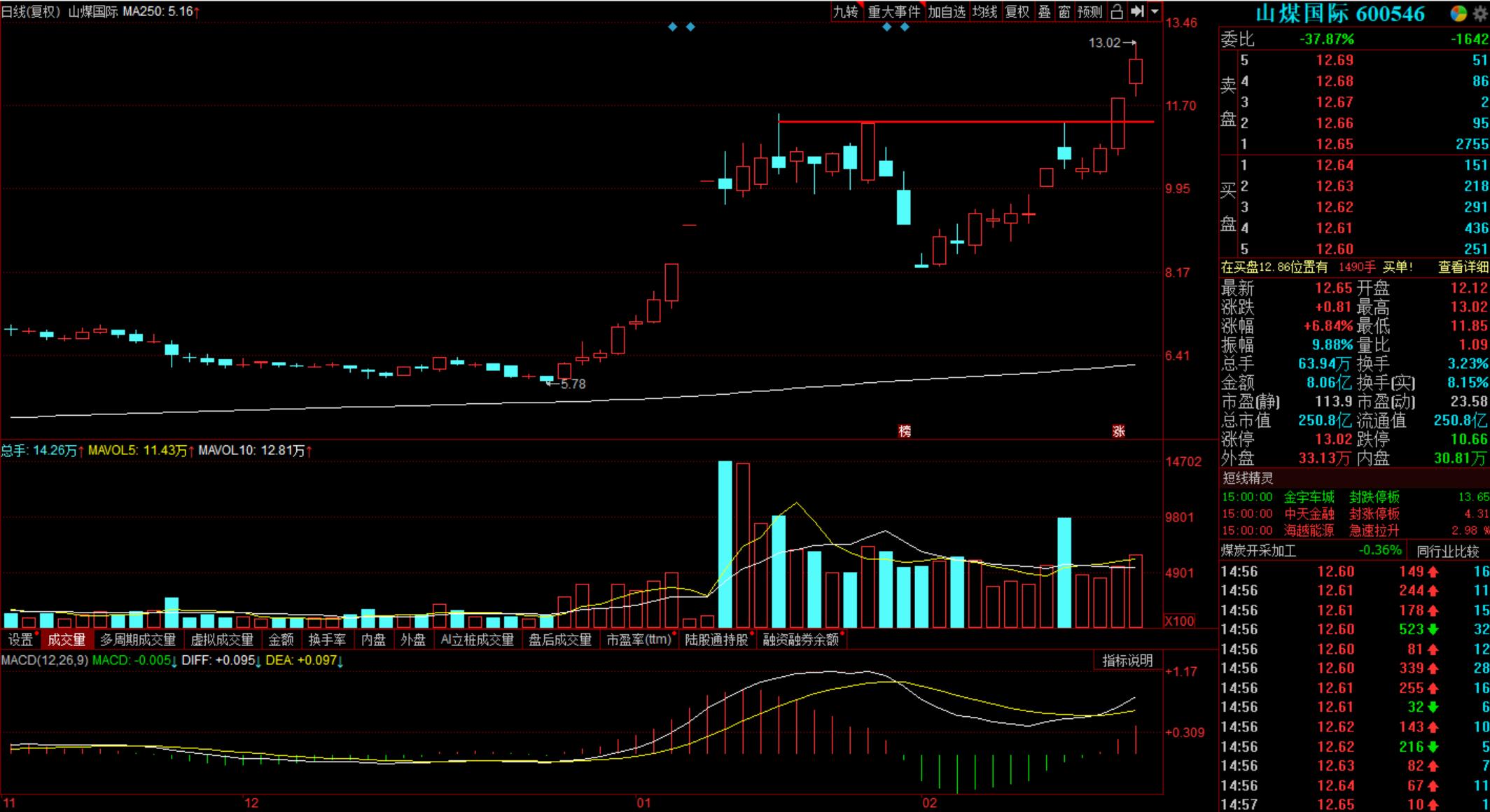Toggle 叠 overlay mode

tap(1044, 12)
